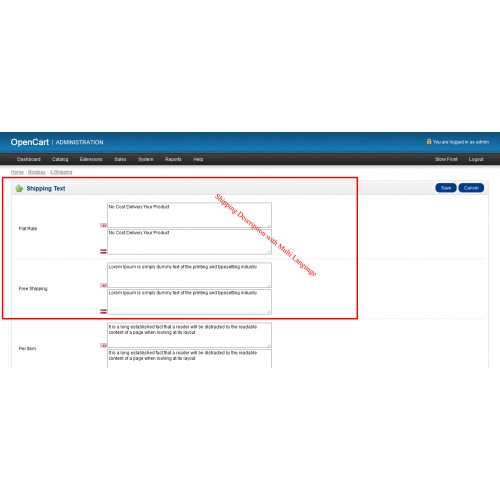The image size is (500, 500).
Task: Expand the Extensions menu
Action: (x=91, y=159)
